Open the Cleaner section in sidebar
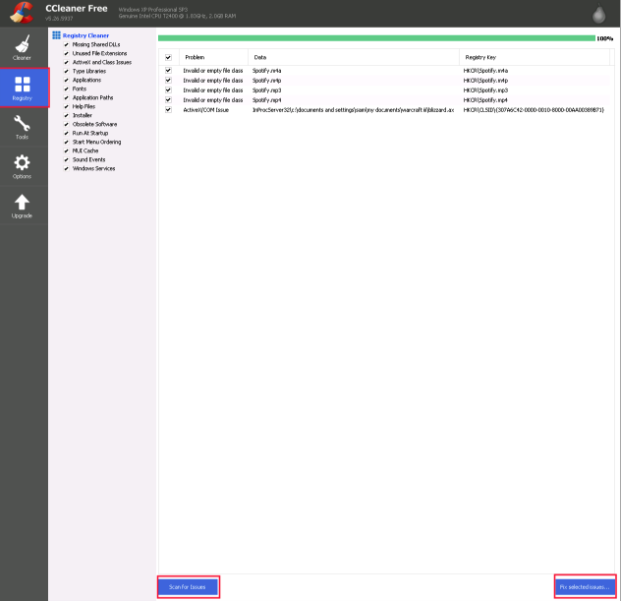The width and height of the screenshot is (622, 601). coord(22,48)
